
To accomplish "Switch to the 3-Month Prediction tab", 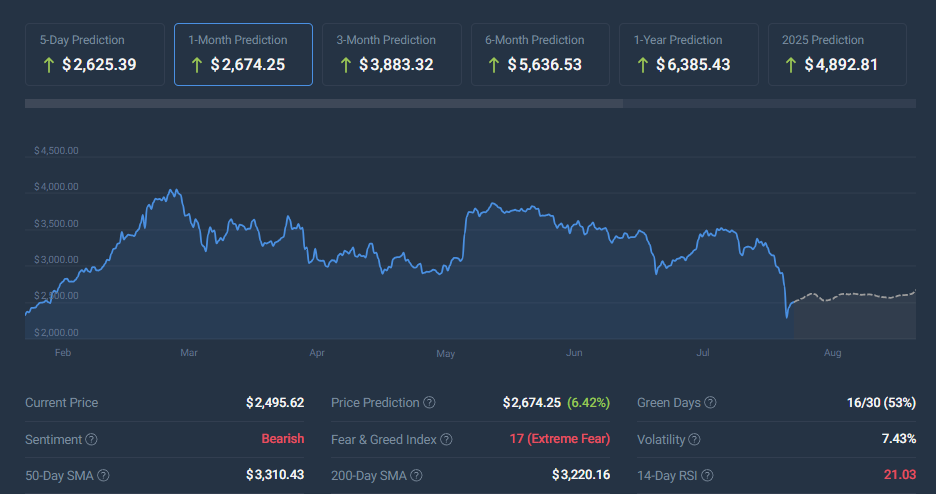I will click(x=391, y=54).
